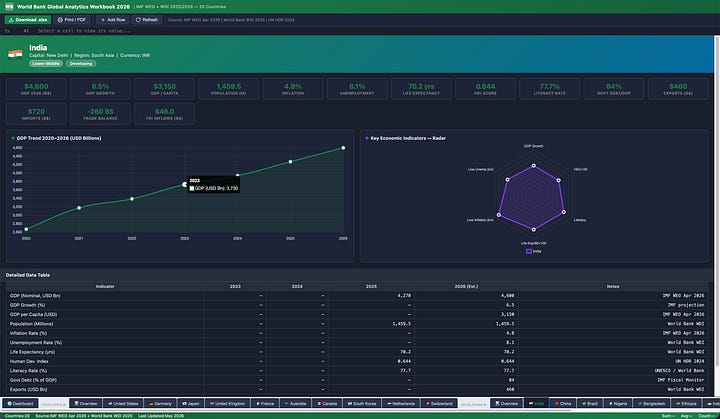Click the 84% Govt Debt/GDP card
This screenshot has width=720, height=419.
(x=614, y=89)
